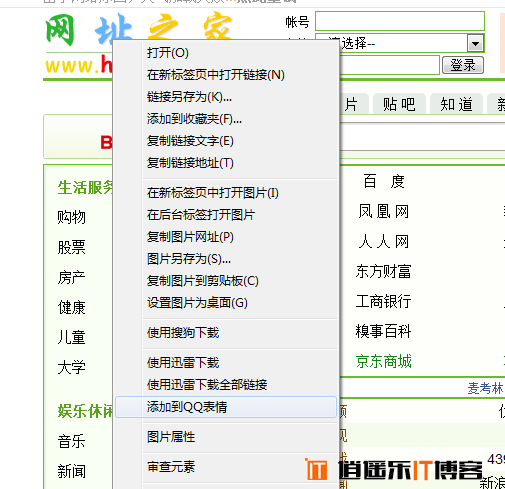Switch to the 知道 tab
Viewport: 505px width, 489px height.
(x=456, y=104)
